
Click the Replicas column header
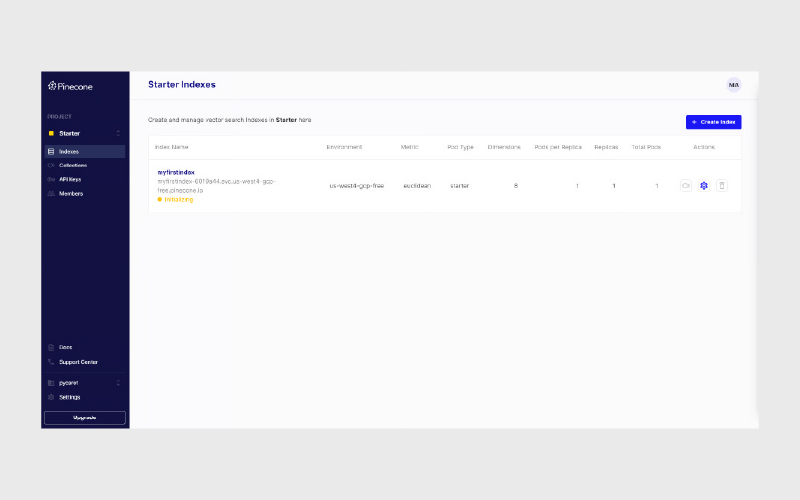(606, 147)
